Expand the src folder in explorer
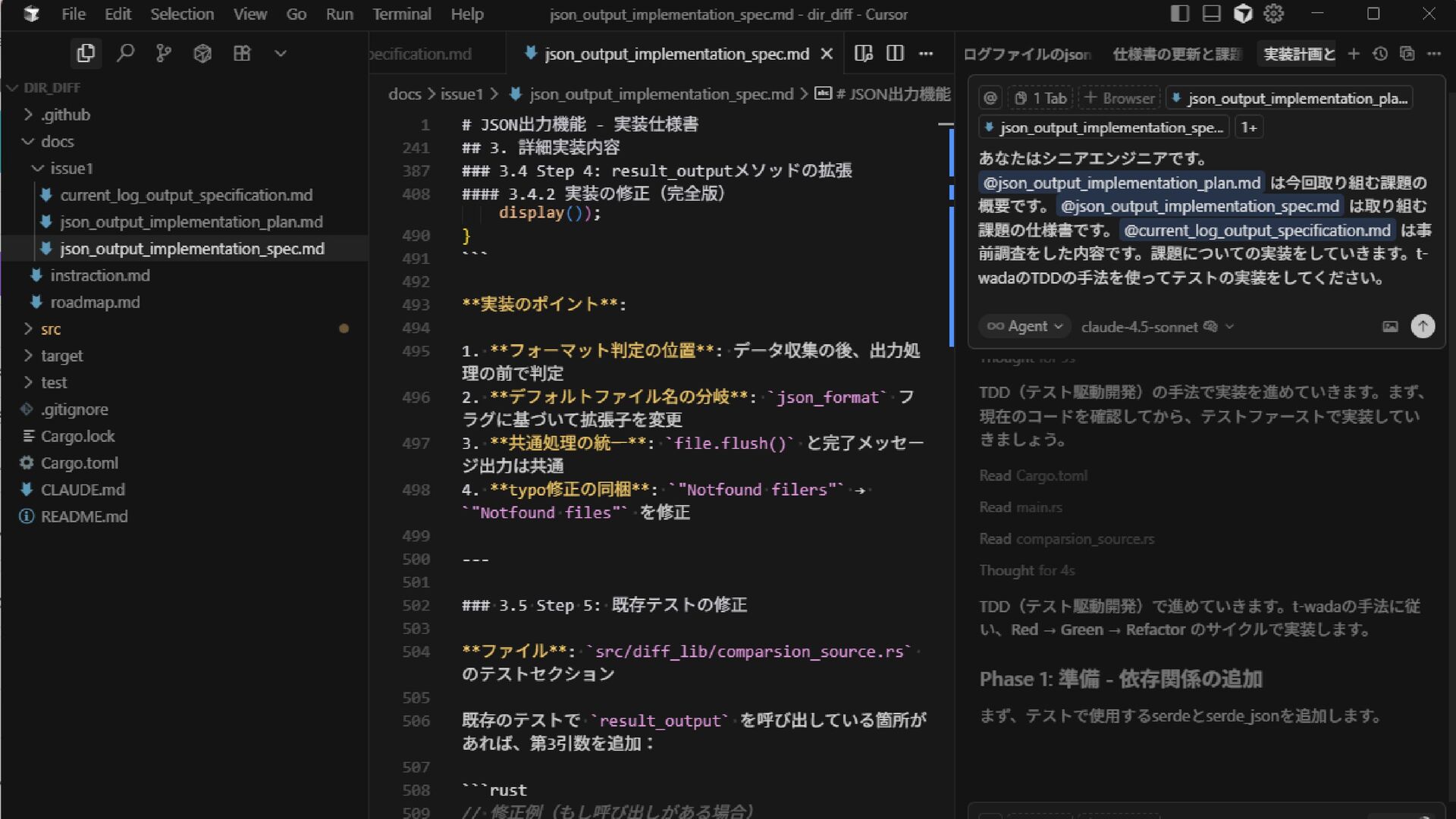Viewport: 1456px width, 819px height. coord(51,329)
